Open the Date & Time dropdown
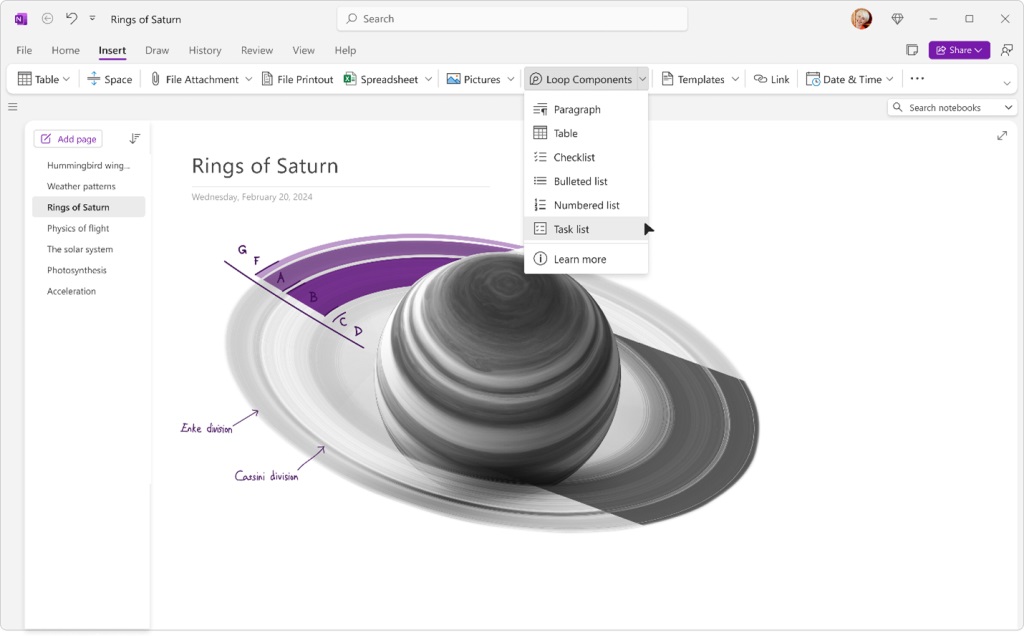This screenshot has width=1024, height=638. pyautogui.click(x=889, y=79)
